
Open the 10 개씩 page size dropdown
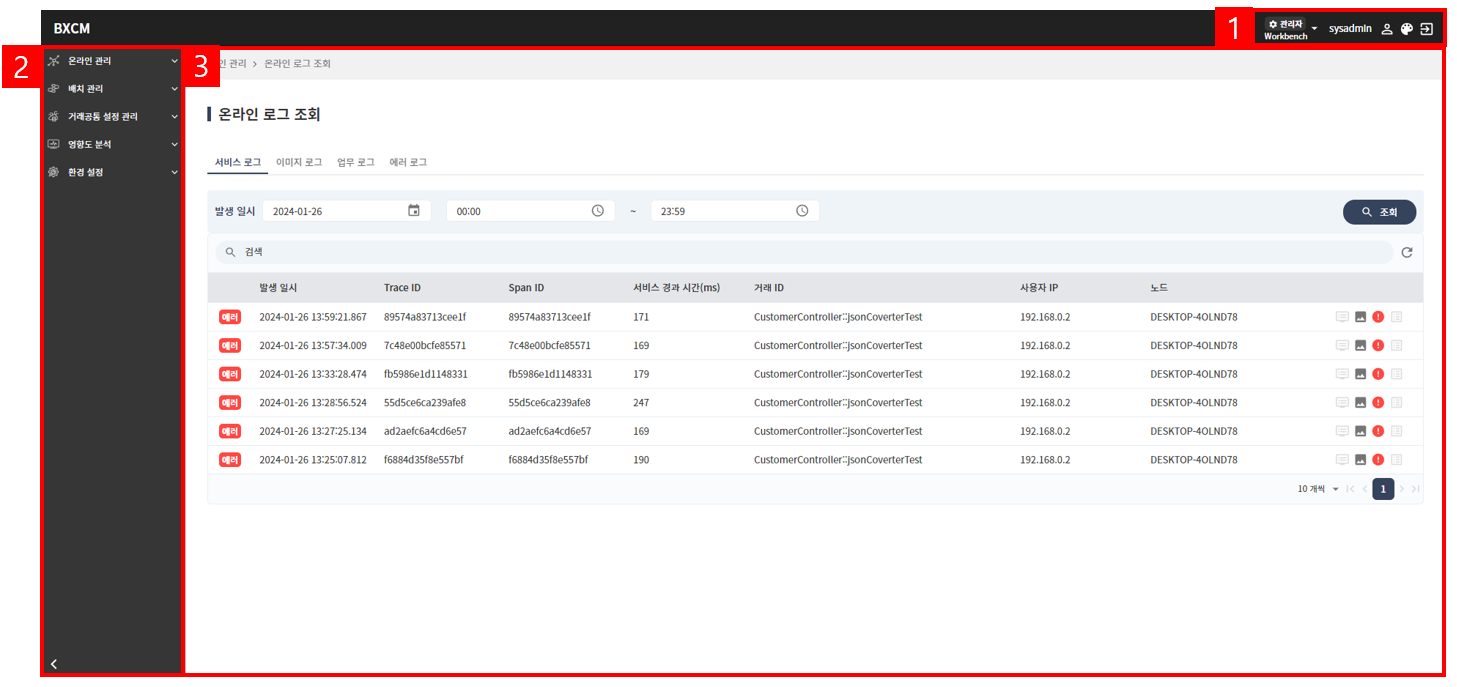[1318, 489]
